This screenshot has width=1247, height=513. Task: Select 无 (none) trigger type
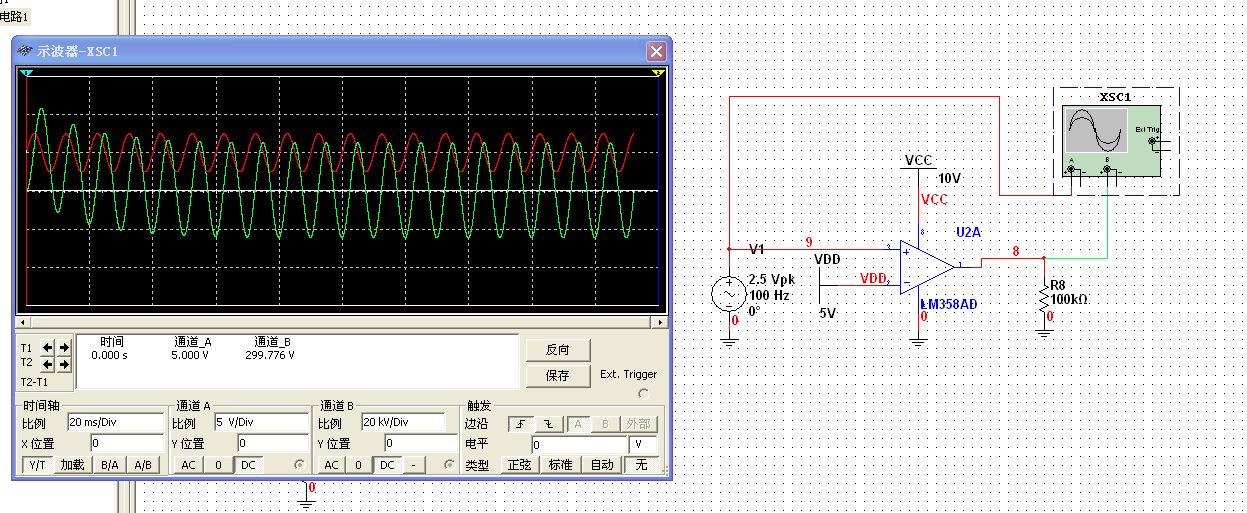click(x=641, y=465)
